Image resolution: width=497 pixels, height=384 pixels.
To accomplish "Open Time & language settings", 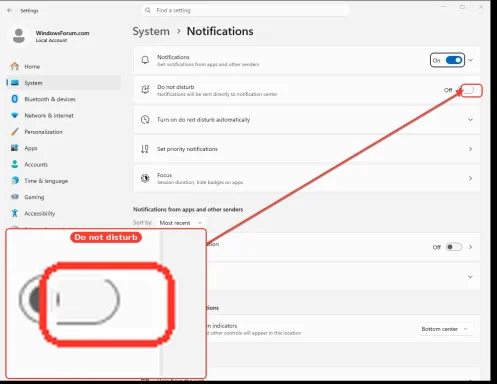I will tap(63, 181).
